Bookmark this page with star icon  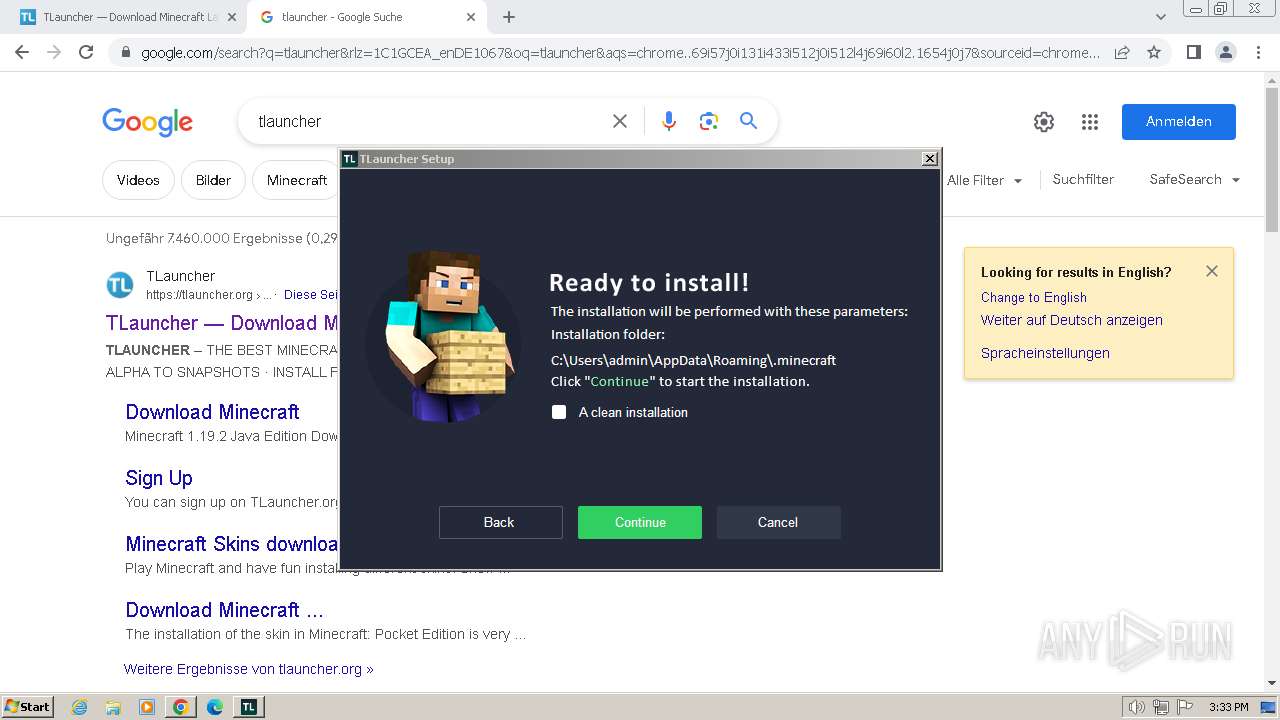[1154, 52]
